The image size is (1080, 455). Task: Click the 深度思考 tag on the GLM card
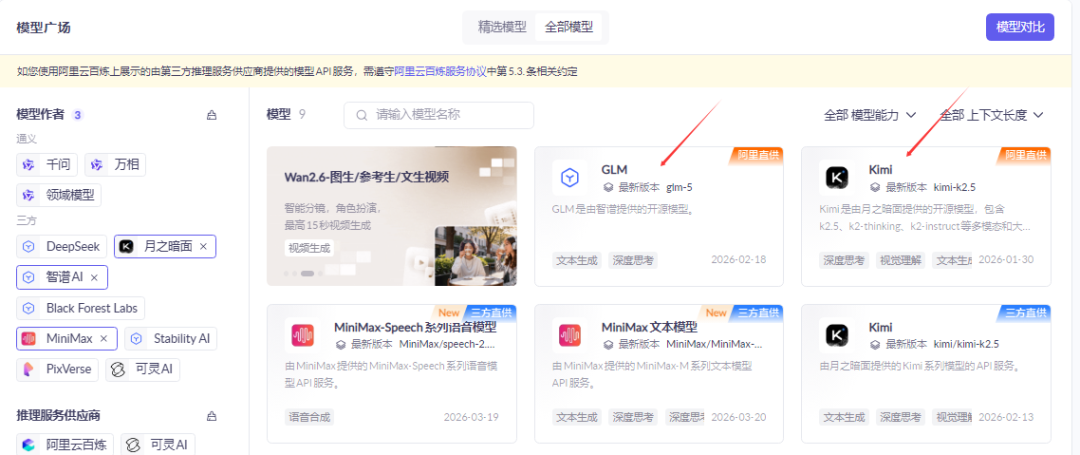click(x=633, y=260)
